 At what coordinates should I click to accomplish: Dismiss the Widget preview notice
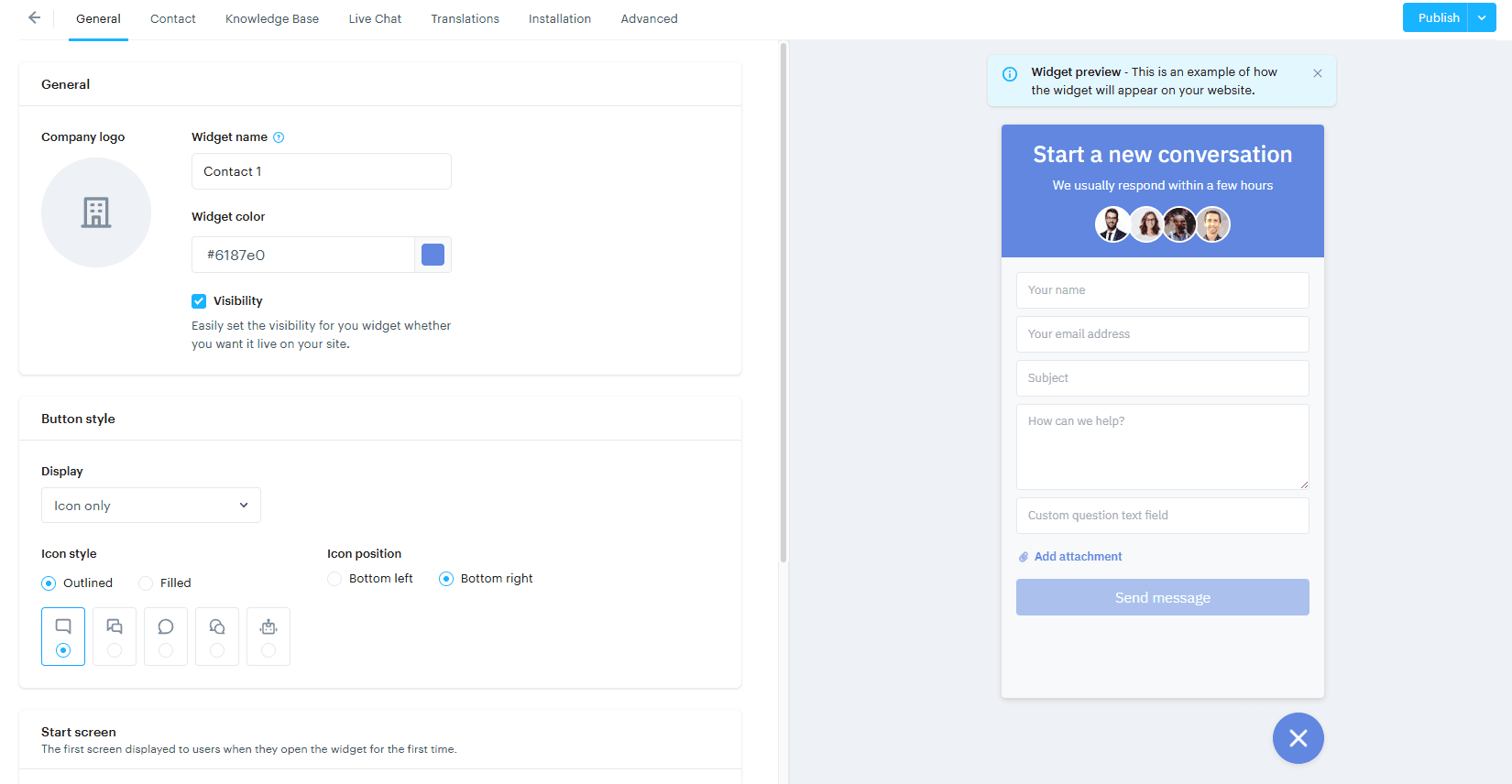coord(1318,73)
